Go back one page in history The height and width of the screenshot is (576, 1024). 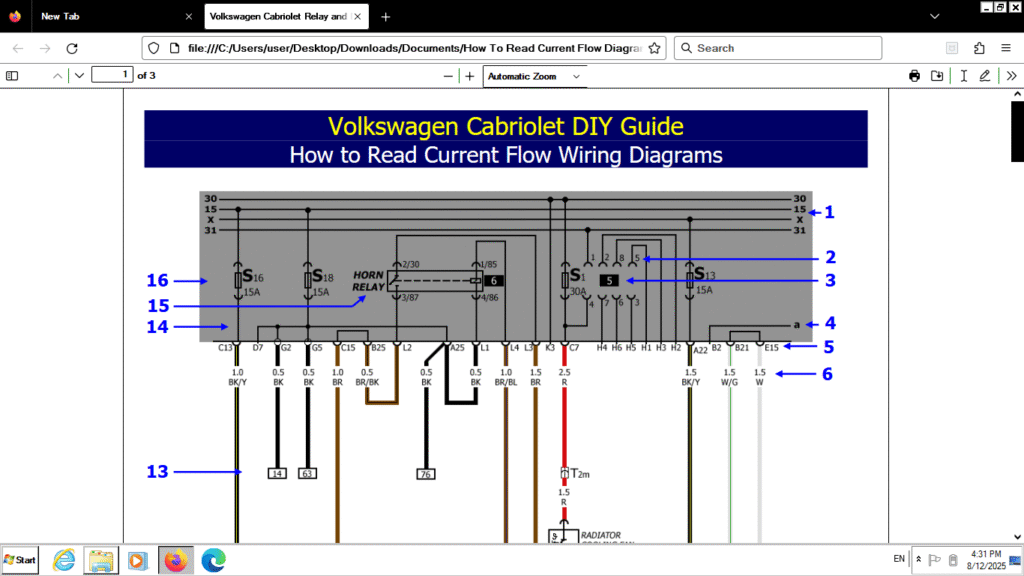[18, 48]
